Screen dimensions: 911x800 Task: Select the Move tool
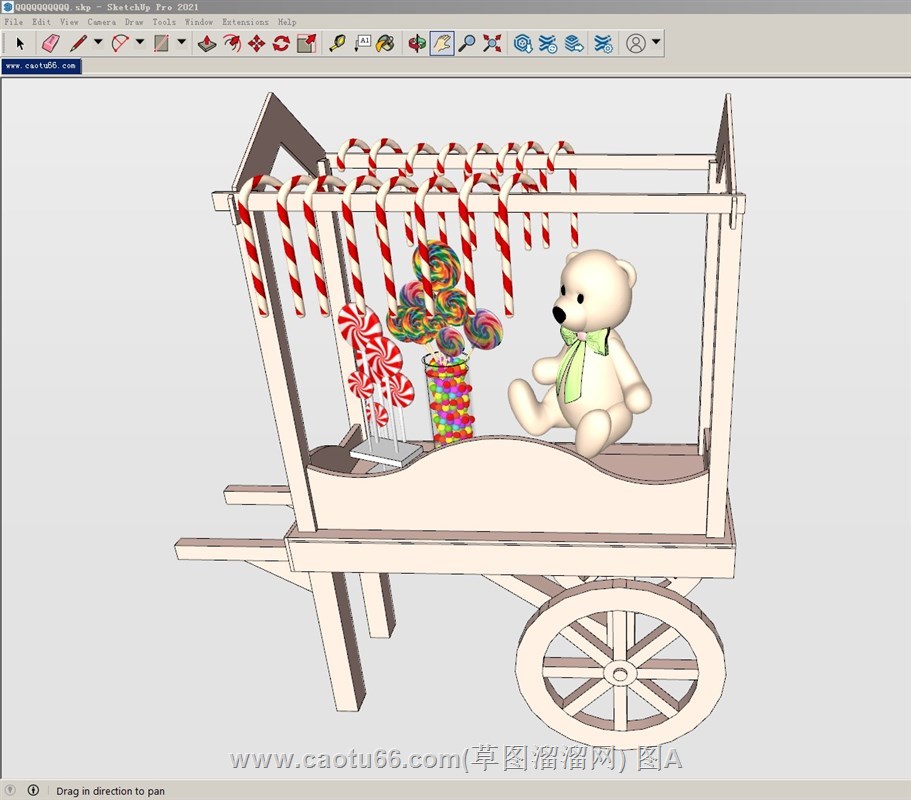coord(256,43)
